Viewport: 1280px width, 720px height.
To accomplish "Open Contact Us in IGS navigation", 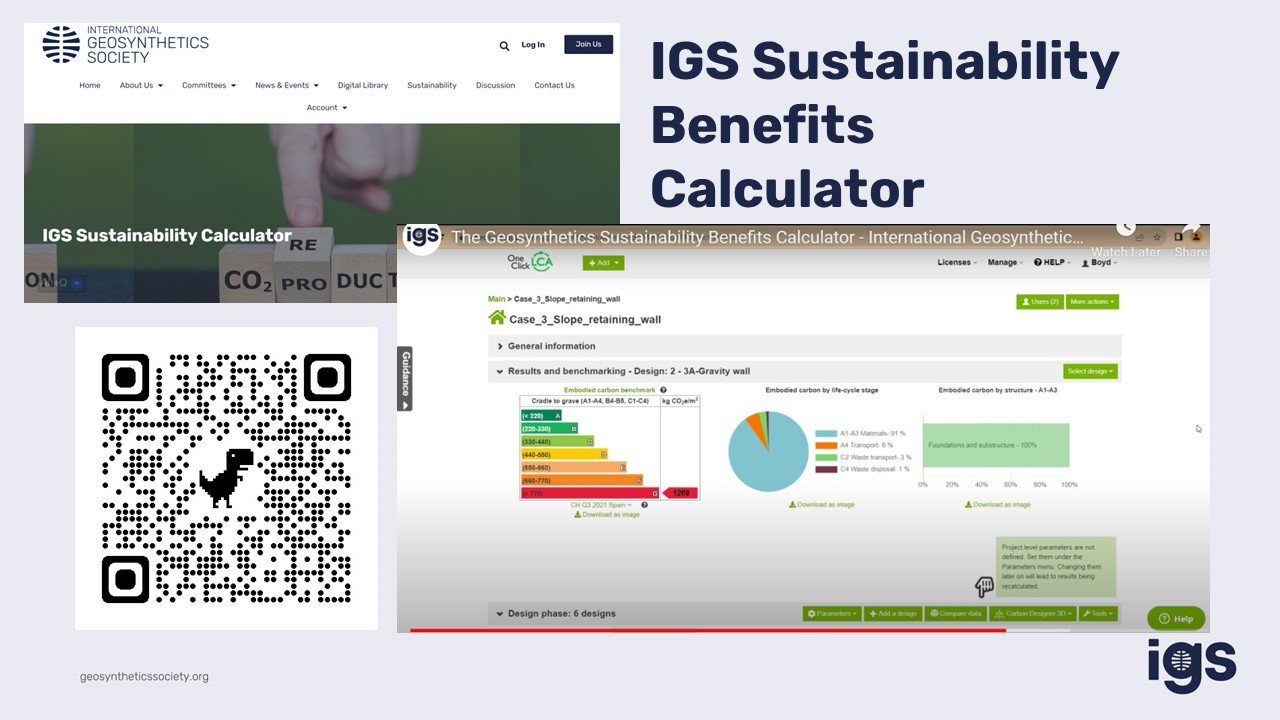I will pyautogui.click(x=554, y=85).
